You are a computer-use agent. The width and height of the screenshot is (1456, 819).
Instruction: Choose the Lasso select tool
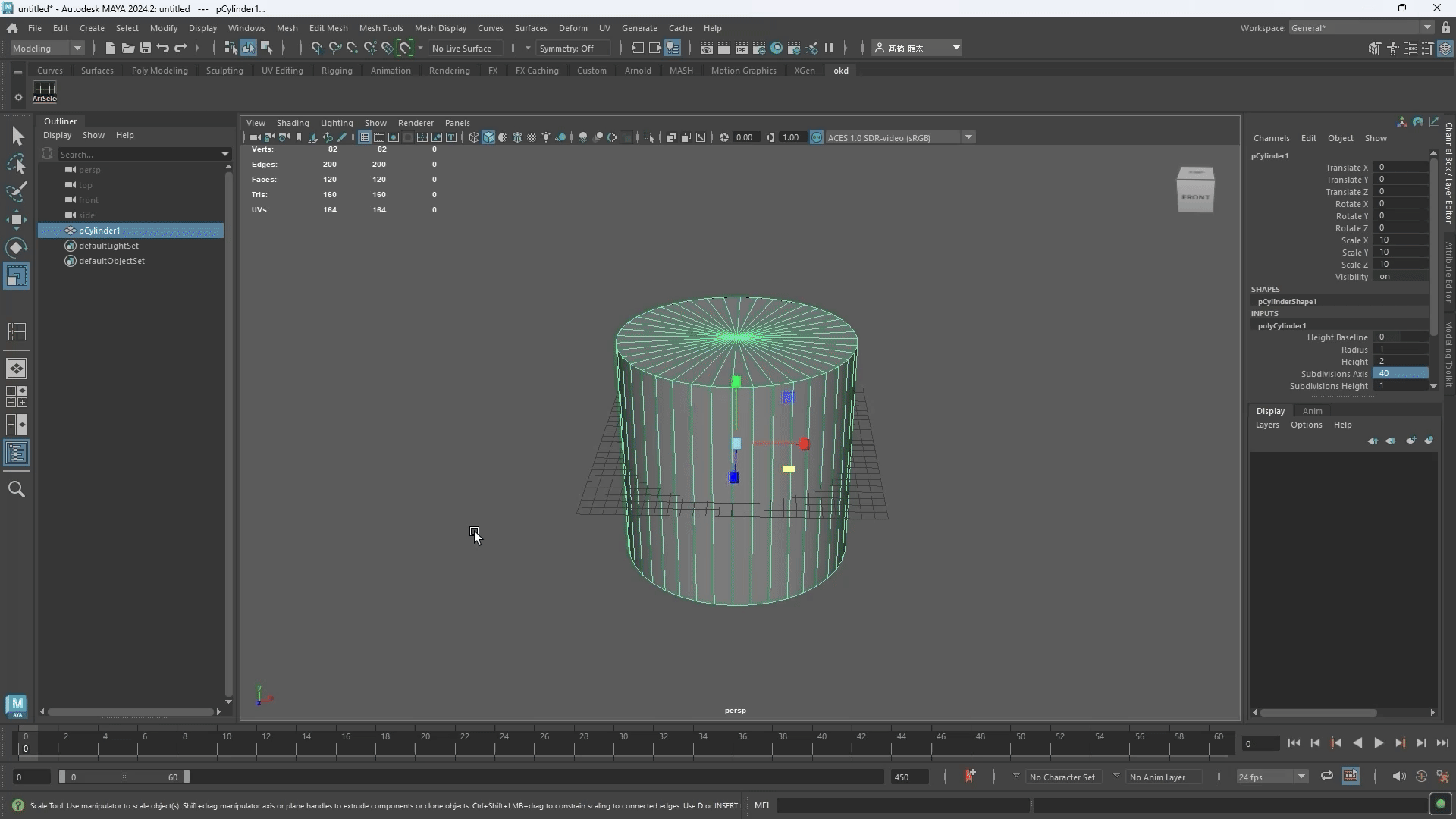[x=17, y=165]
